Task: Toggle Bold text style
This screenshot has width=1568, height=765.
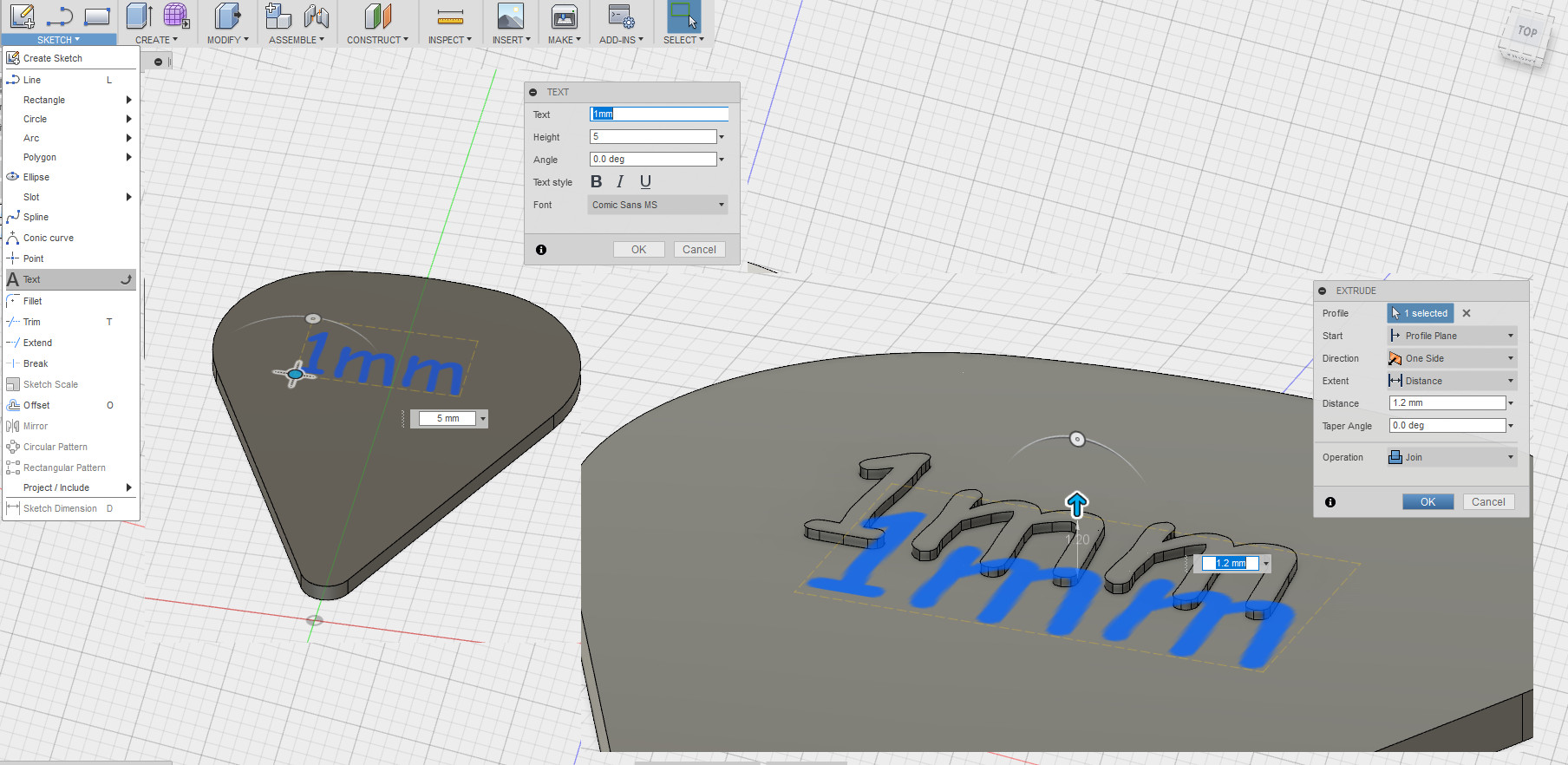Action: point(596,181)
